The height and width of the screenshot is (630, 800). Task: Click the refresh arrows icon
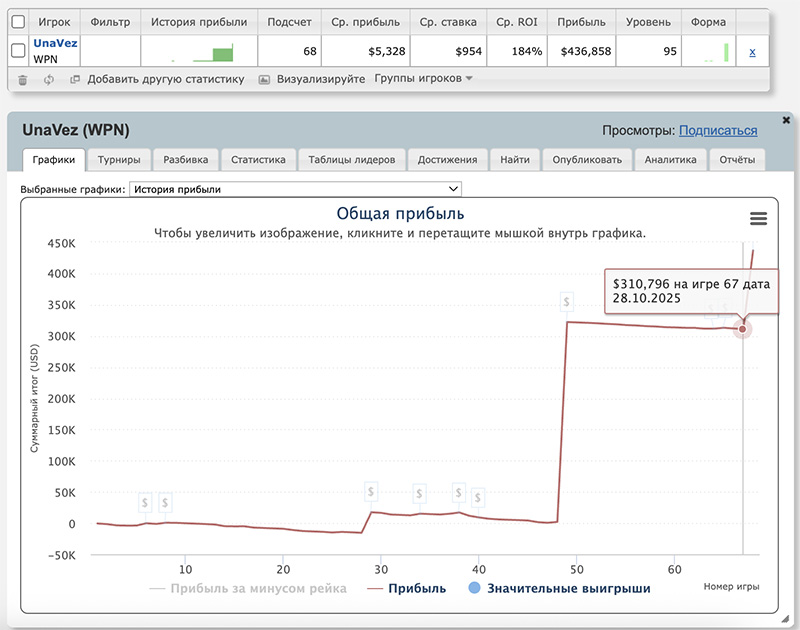point(48,79)
